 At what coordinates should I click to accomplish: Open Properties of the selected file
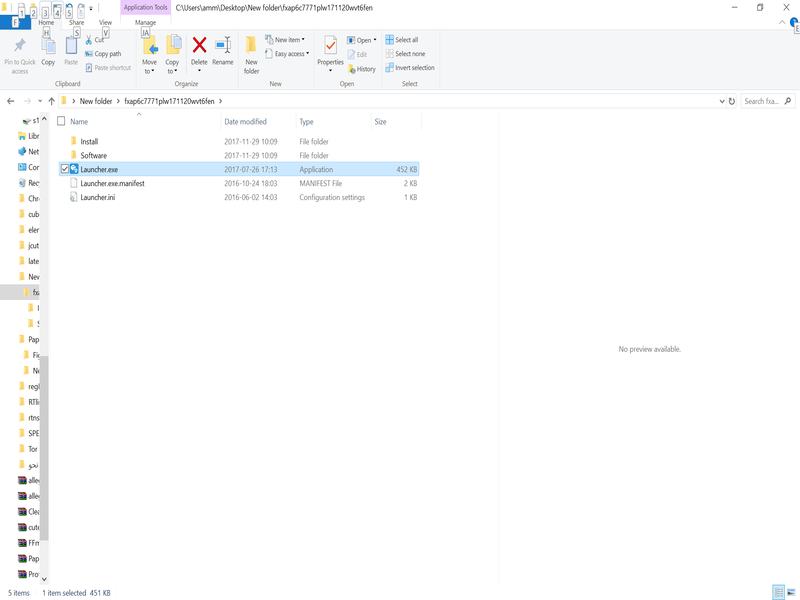330,50
